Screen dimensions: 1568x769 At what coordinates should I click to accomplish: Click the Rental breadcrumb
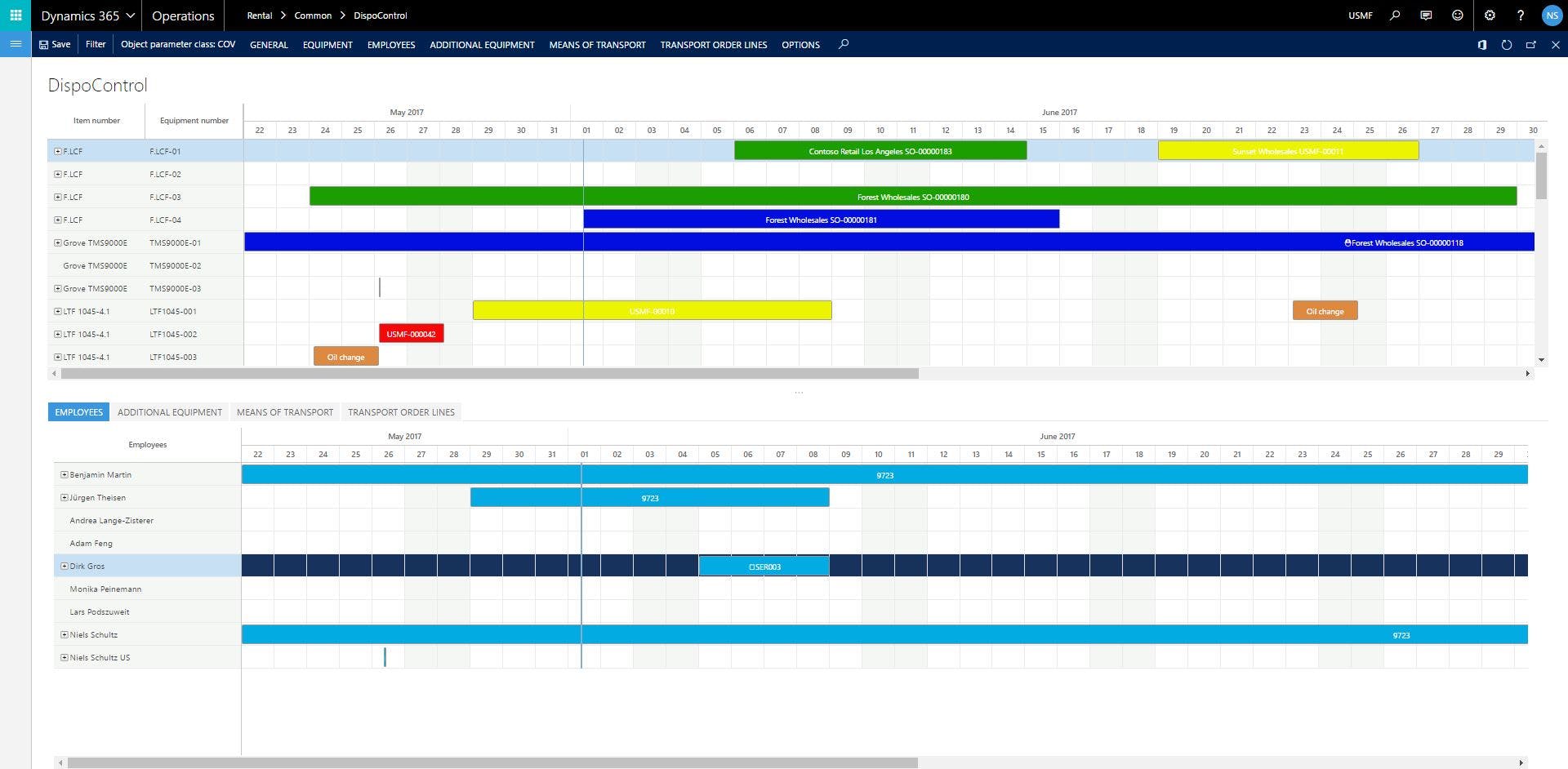coord(260,16)
